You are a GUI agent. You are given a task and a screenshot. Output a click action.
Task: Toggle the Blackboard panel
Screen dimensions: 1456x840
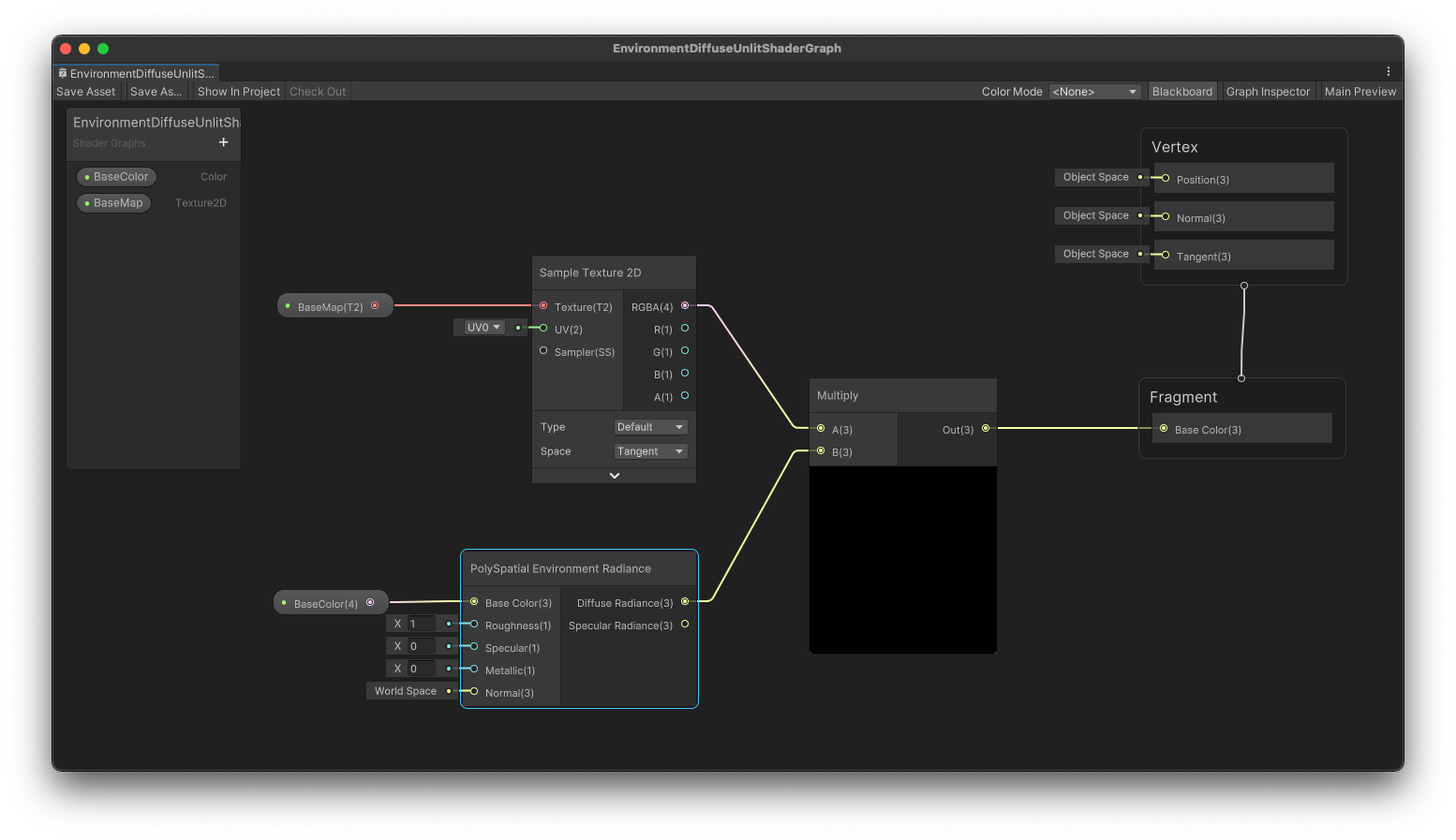tap(1182, 92)
